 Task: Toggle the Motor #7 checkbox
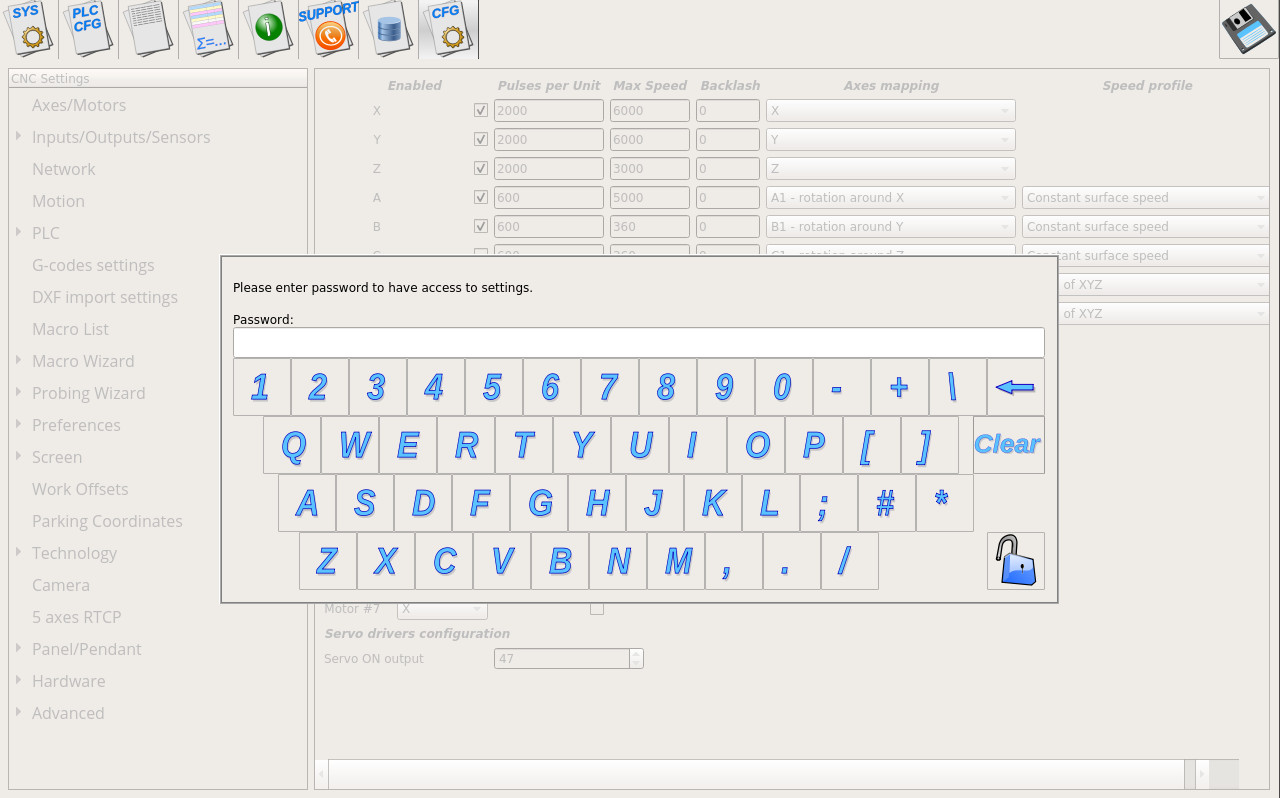(597, 608)
